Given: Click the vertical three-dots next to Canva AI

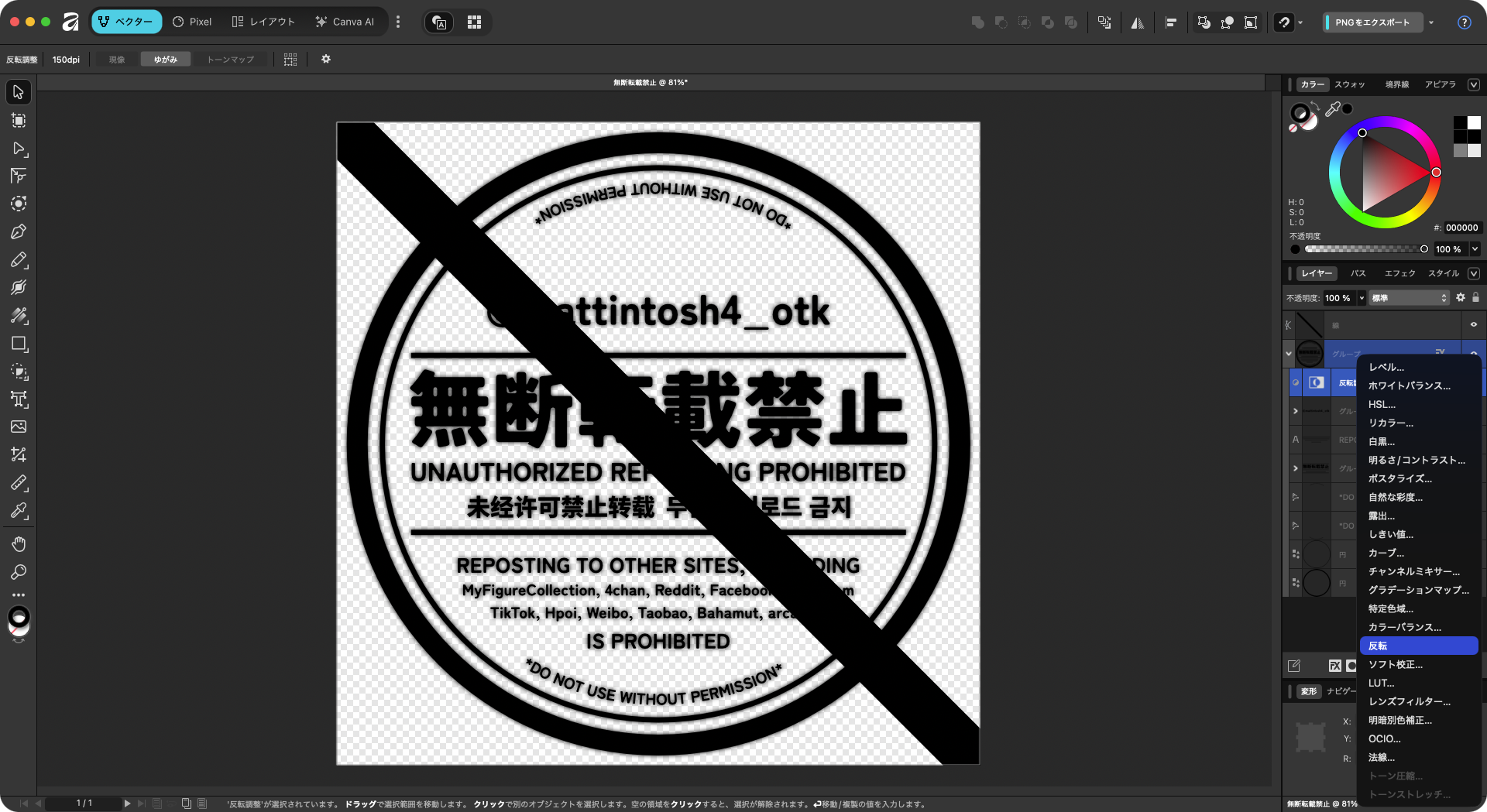Looking at the screenshot, I should 398,22.
